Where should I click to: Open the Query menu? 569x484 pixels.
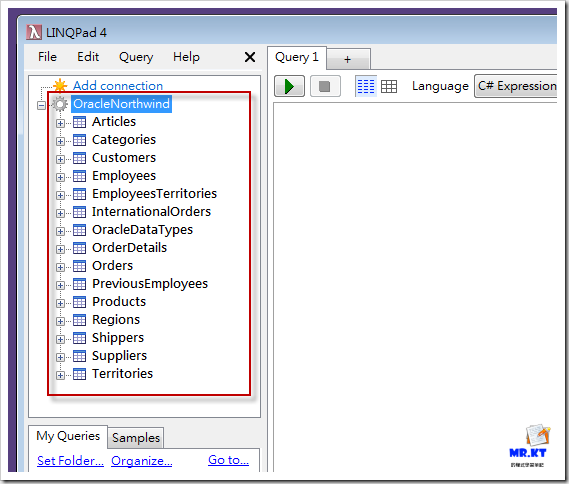[136, 57]
